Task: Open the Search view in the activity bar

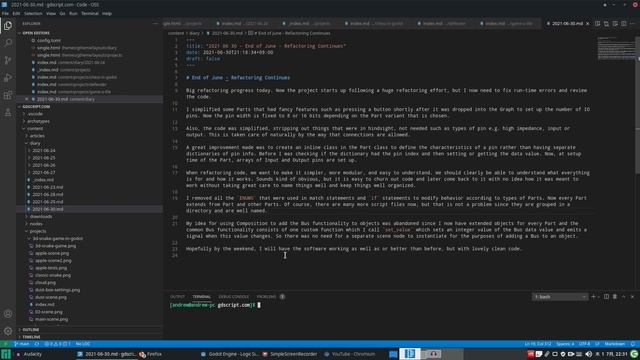Action: [8, 43]
